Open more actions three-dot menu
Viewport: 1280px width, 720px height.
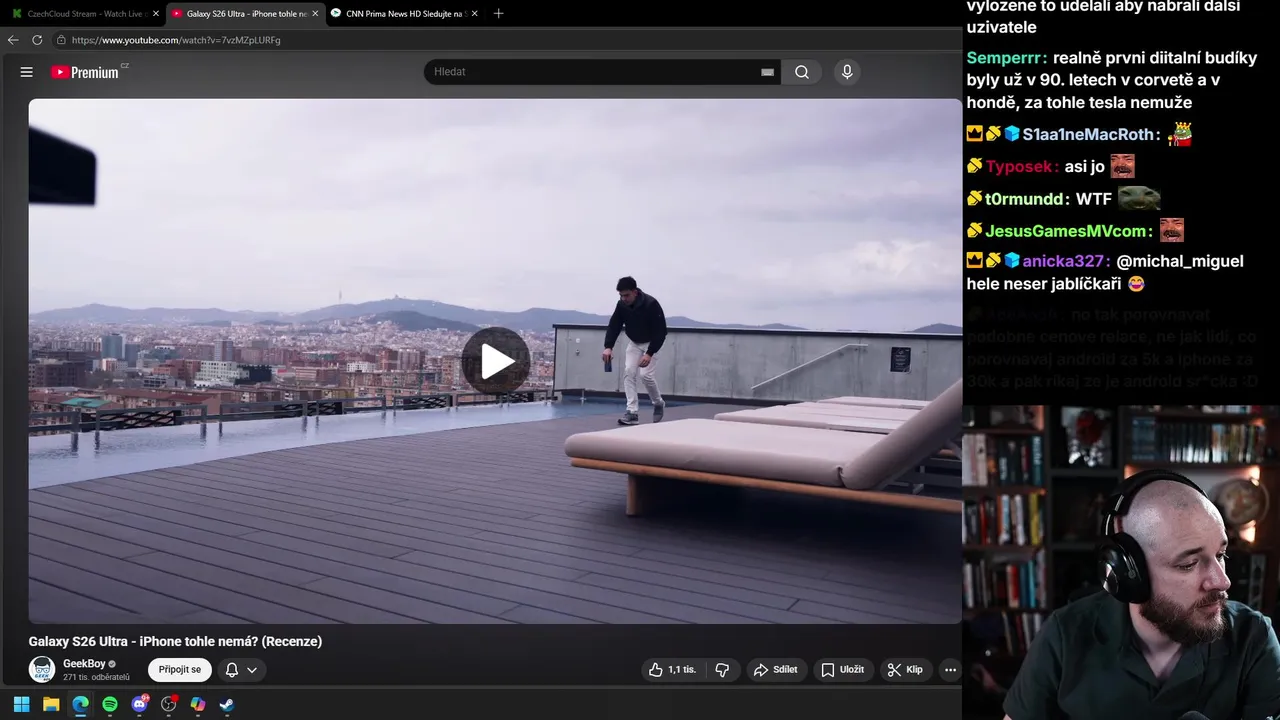click(950, 670)
